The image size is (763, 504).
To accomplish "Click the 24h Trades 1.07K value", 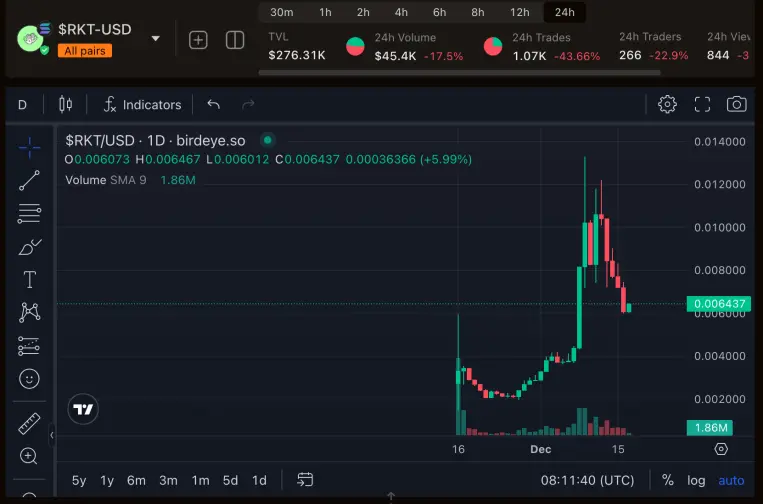I will (529, 56).
